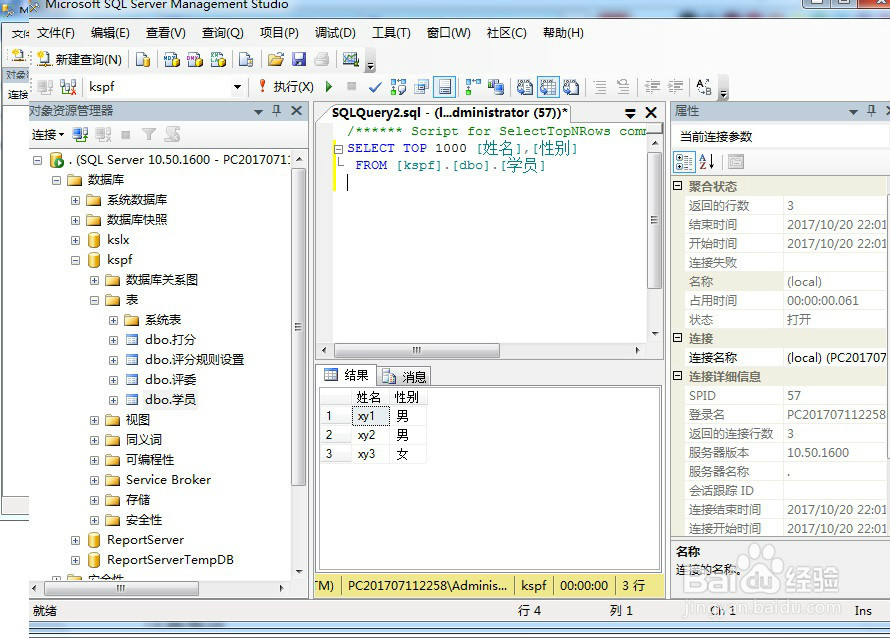The image size is (890, 638).
Task: Click the SQL Server Compact Query icon
Action: tap(246, 59)
